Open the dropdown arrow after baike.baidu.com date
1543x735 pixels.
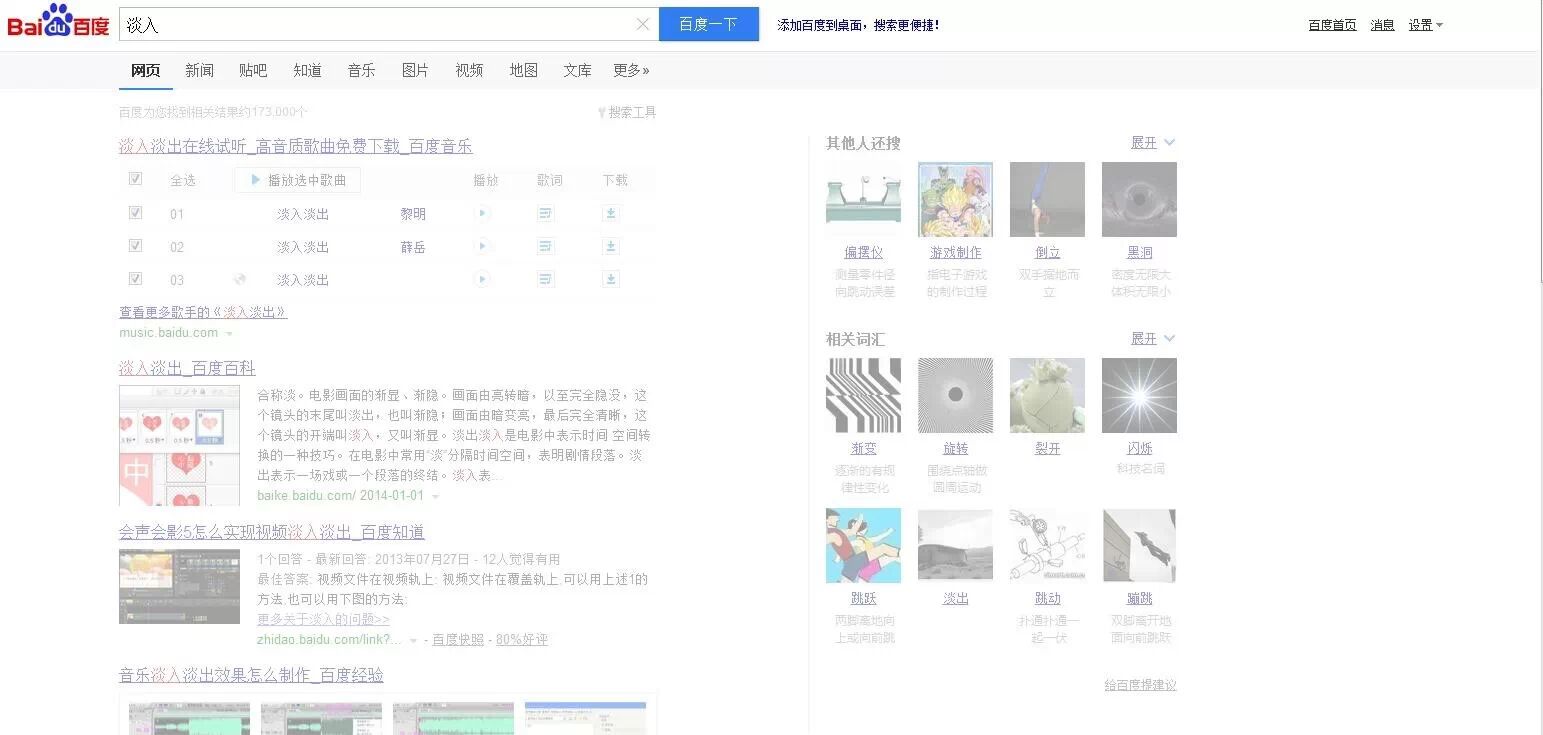tap(435, 497)
